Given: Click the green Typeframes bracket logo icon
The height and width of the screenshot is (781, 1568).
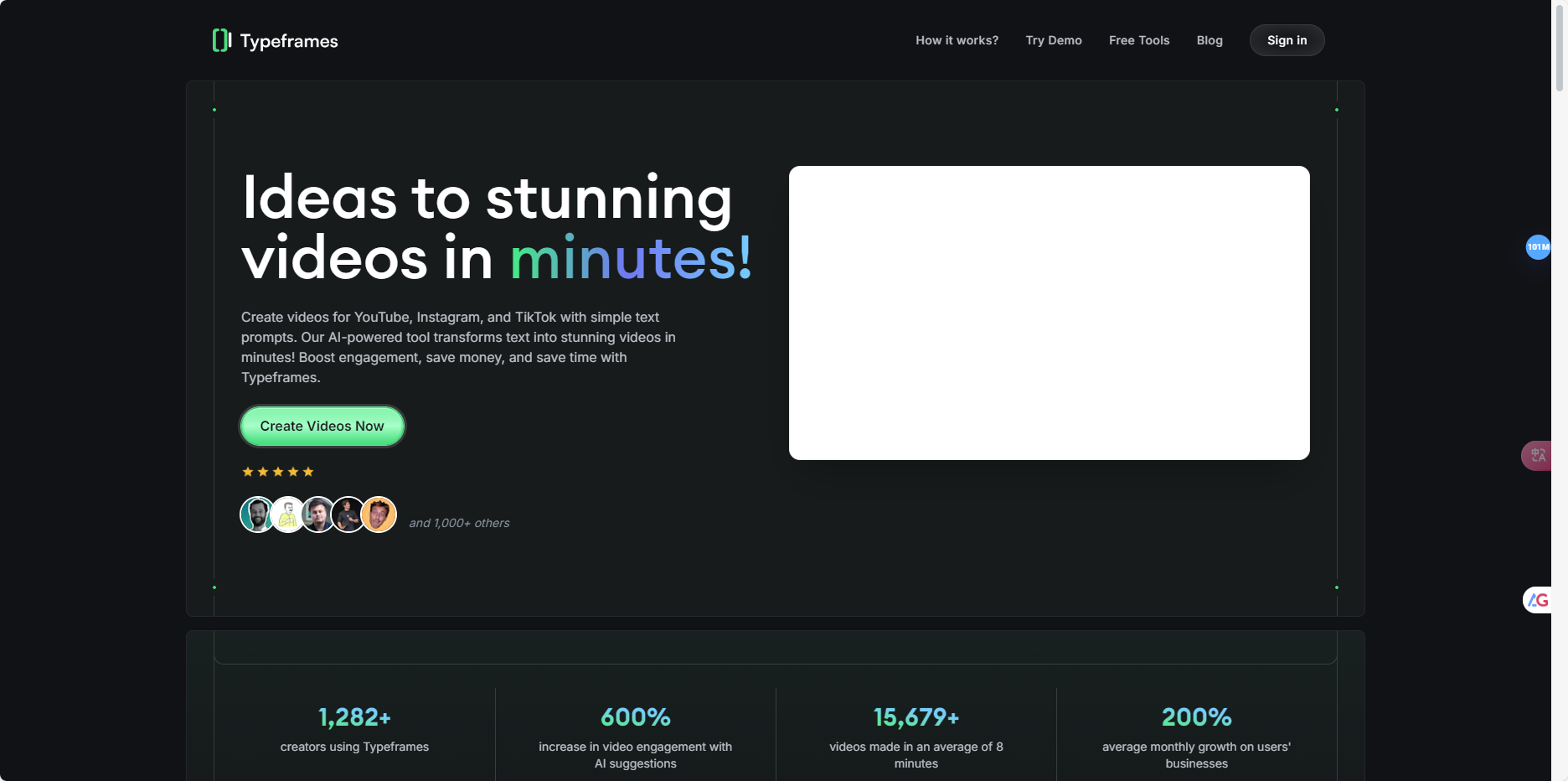Looking at the screenshot, I should (x=221, y=40).
